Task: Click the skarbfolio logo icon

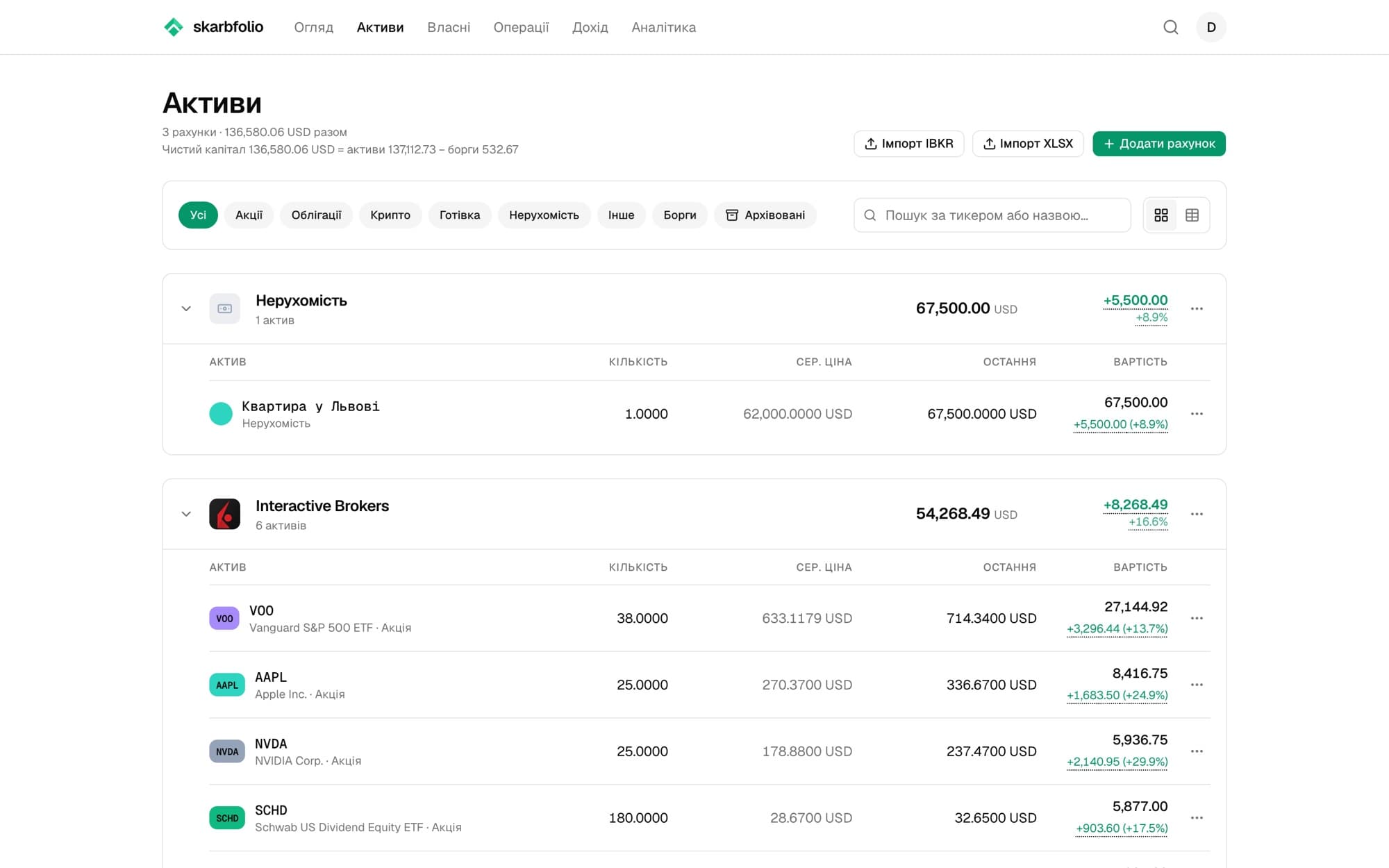Action: pyautogui.click(x=173, y=27)
